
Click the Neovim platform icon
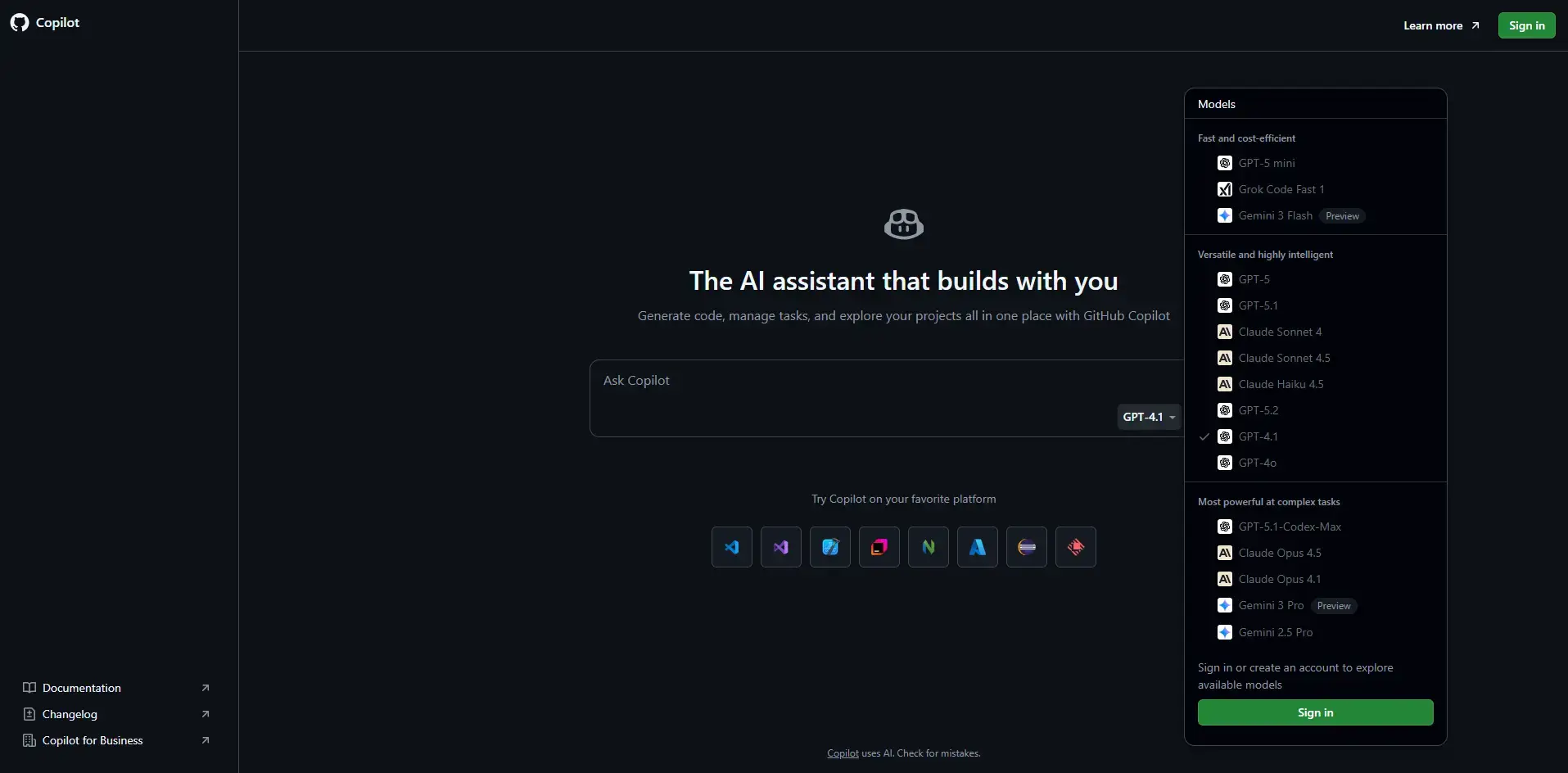click(929, 547)
